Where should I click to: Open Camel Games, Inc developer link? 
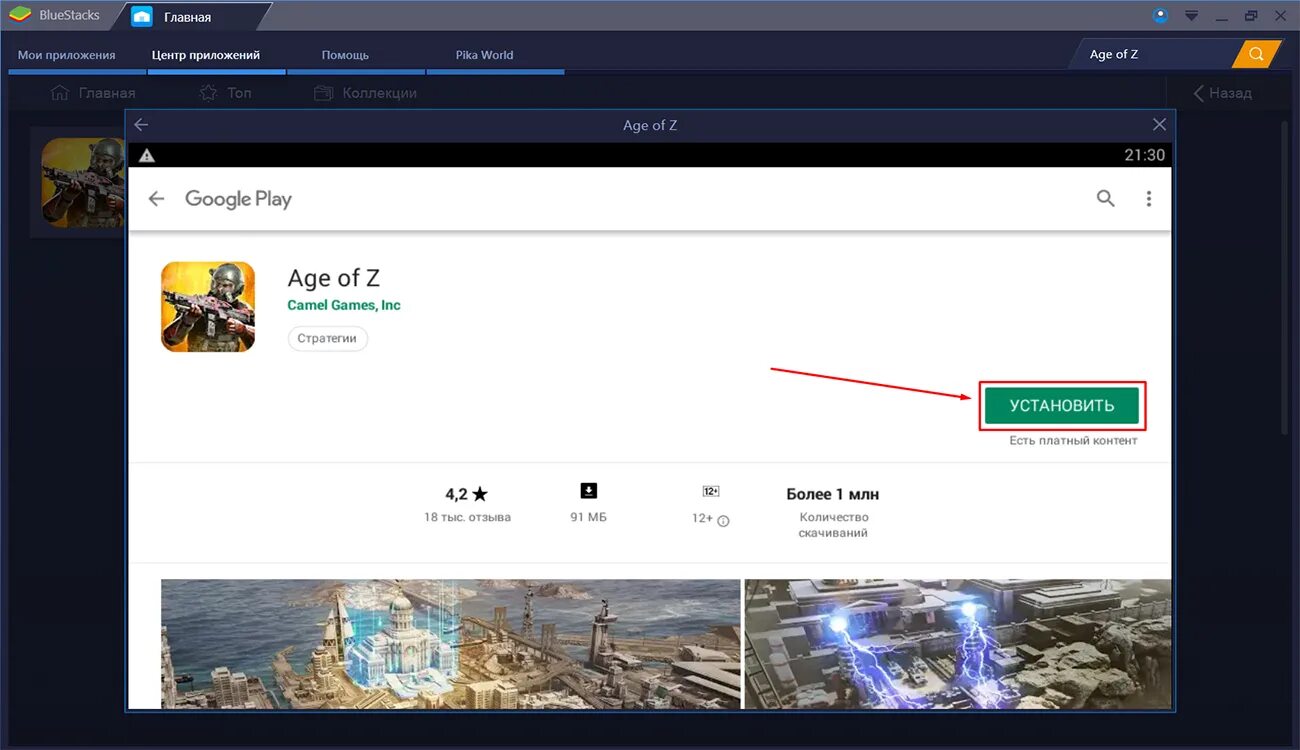[344, 305]
